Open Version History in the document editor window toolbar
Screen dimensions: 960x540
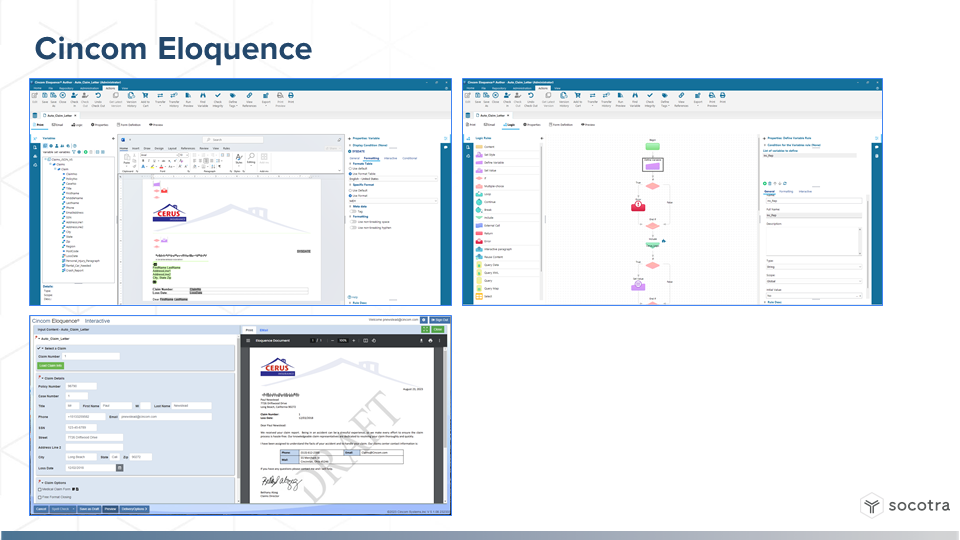132,99
